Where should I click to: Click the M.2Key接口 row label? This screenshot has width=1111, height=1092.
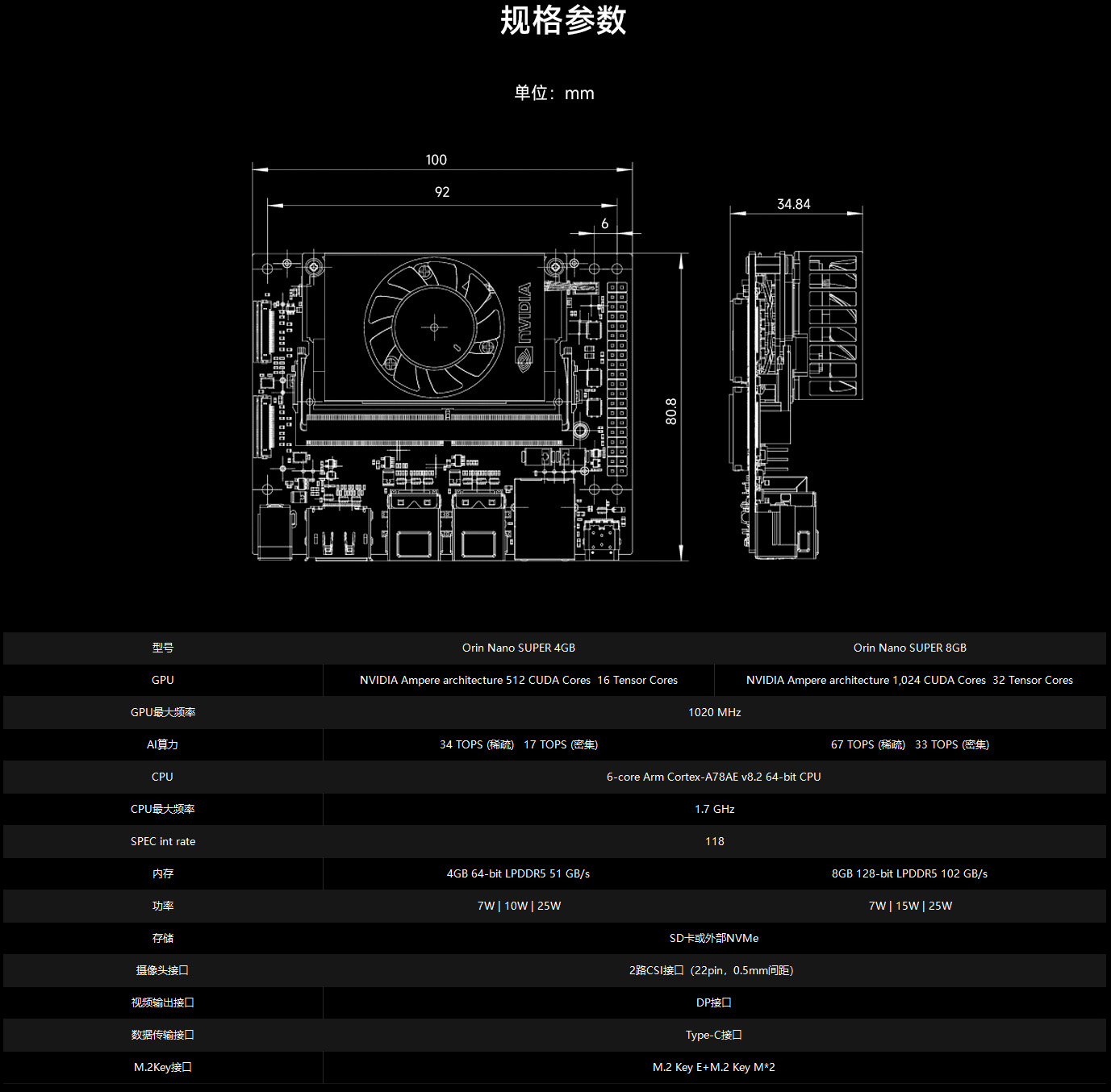pos(163,1067)
